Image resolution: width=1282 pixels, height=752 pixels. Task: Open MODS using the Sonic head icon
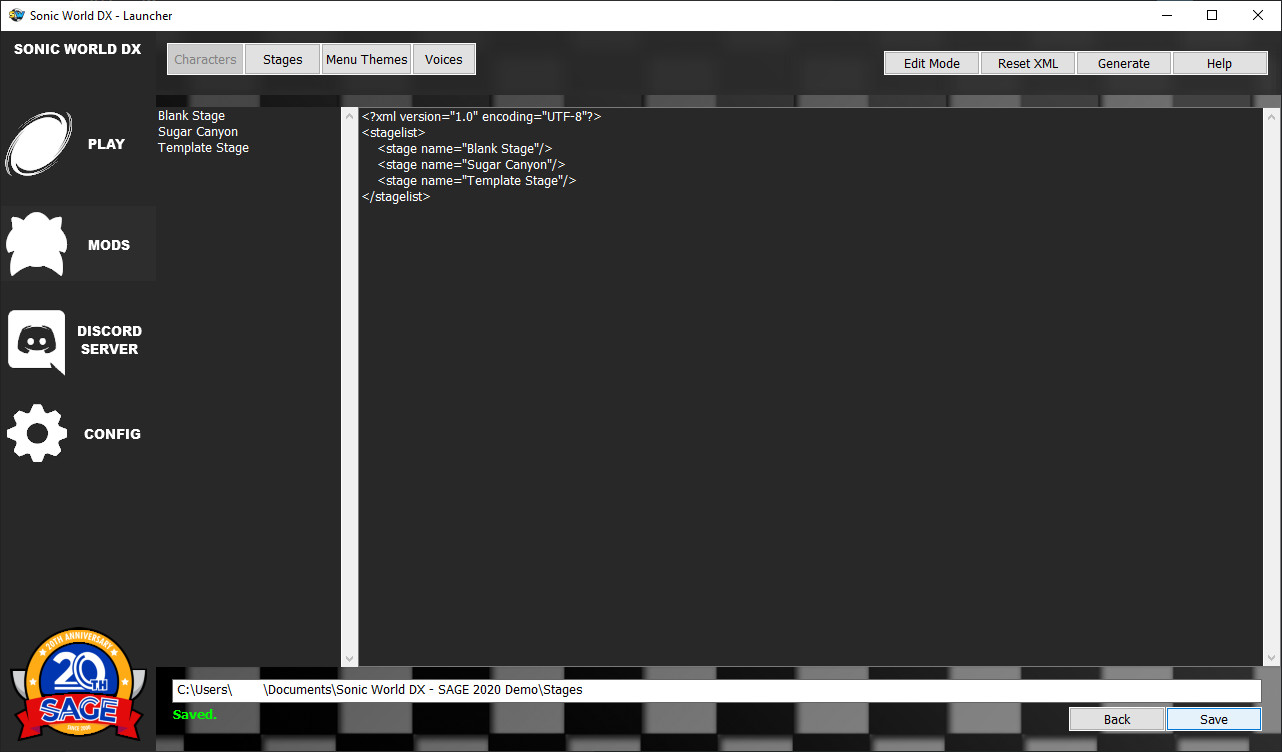(37, 243)
